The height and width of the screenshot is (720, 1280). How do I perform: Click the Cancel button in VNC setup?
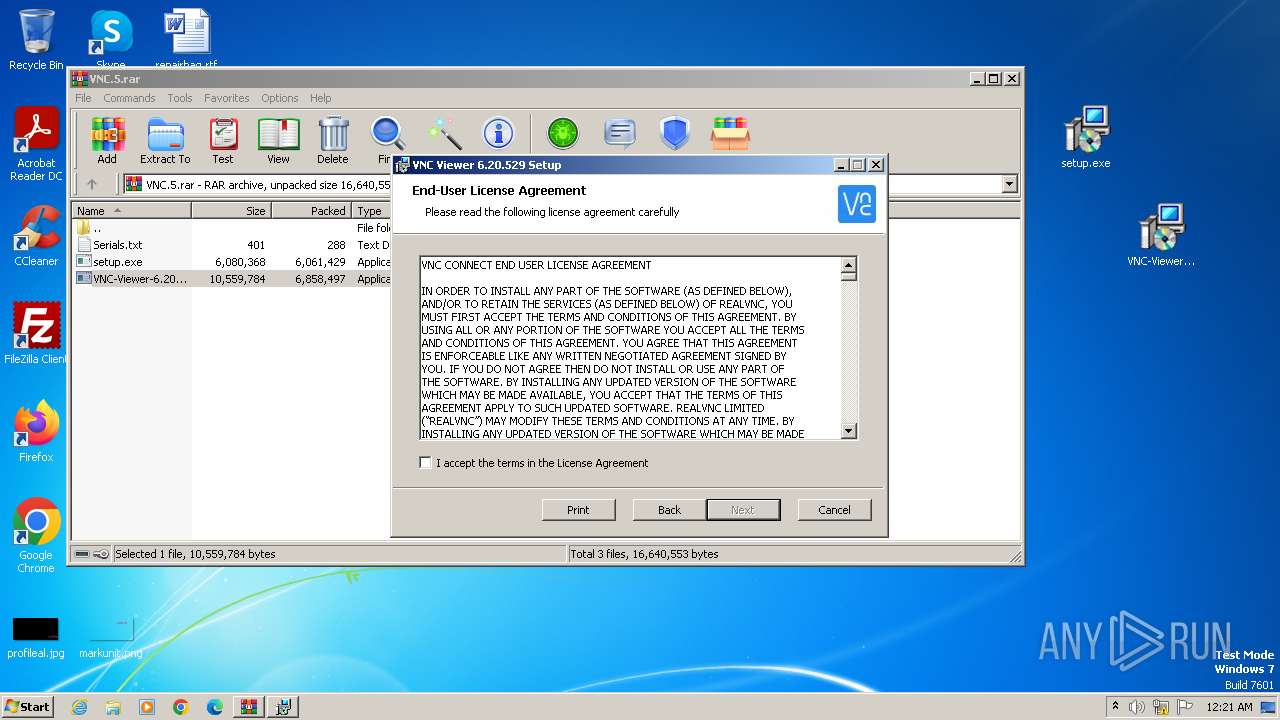[834, 510]
